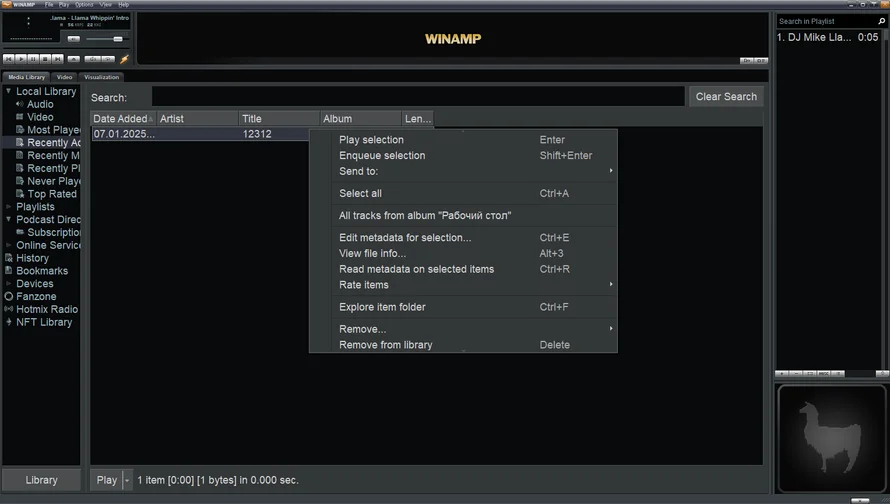
Task: Click the Recently Modified view icon
Action: (x=20, y=155)
